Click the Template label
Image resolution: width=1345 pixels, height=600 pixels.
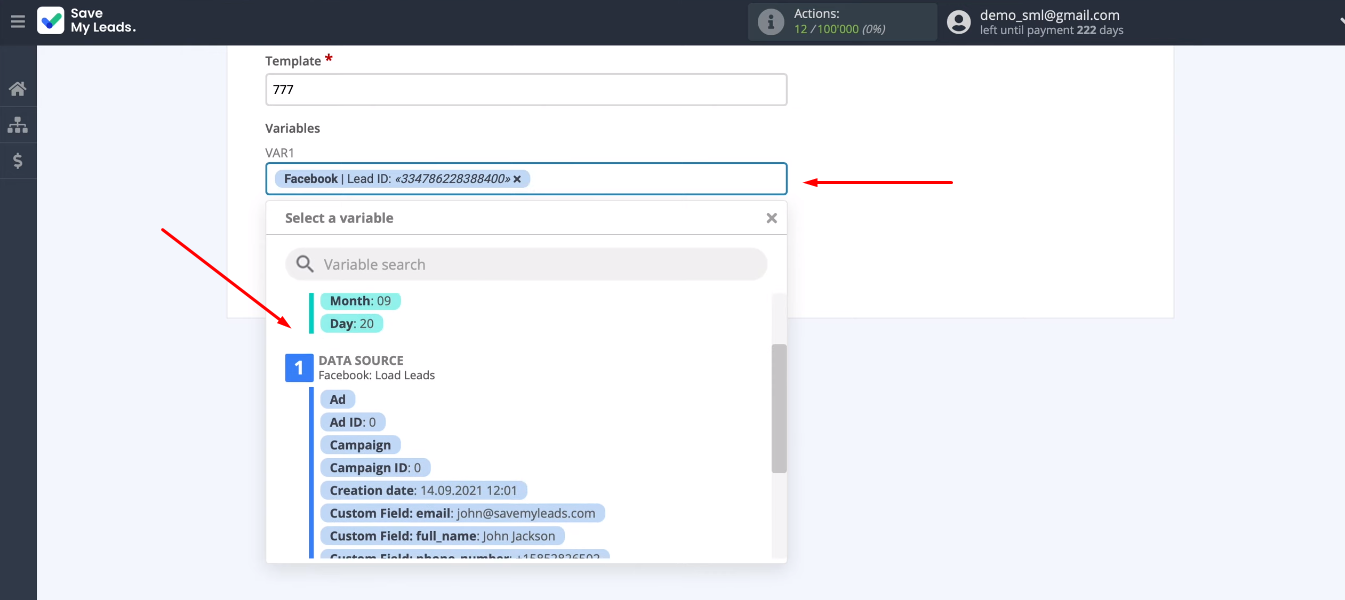pos(293,61)
